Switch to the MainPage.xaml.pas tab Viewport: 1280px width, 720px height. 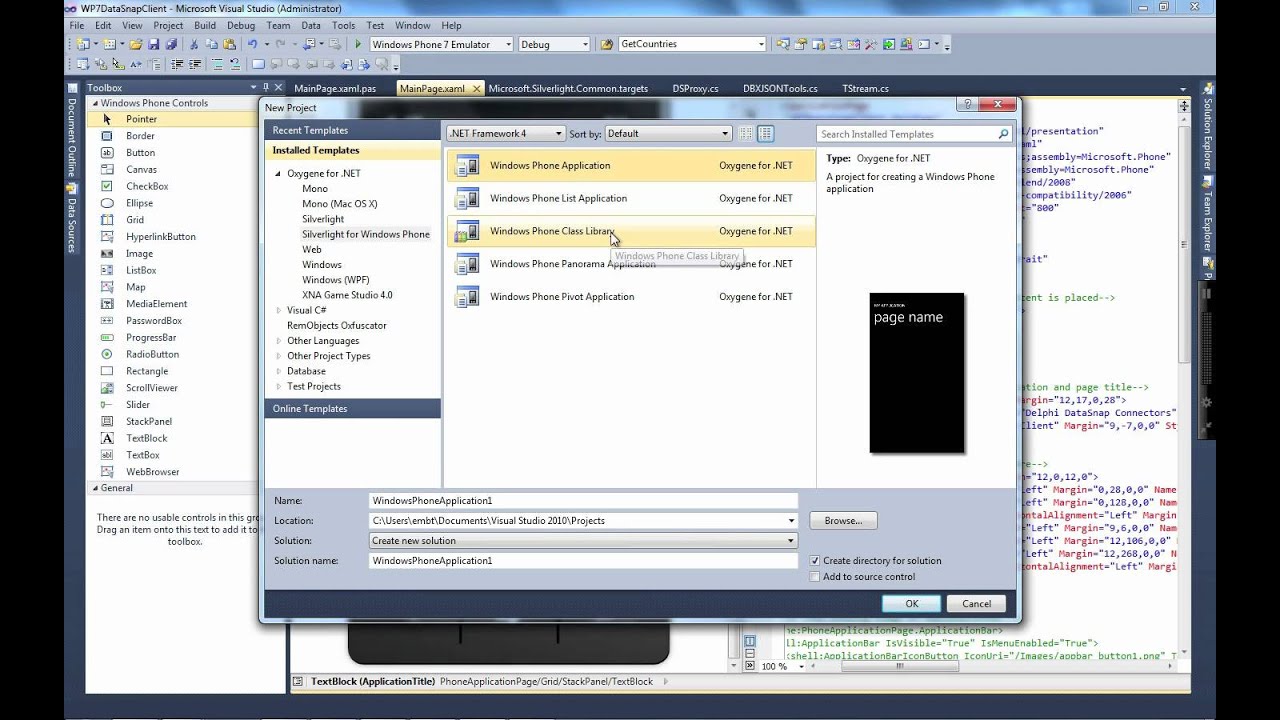coord(336,88)
